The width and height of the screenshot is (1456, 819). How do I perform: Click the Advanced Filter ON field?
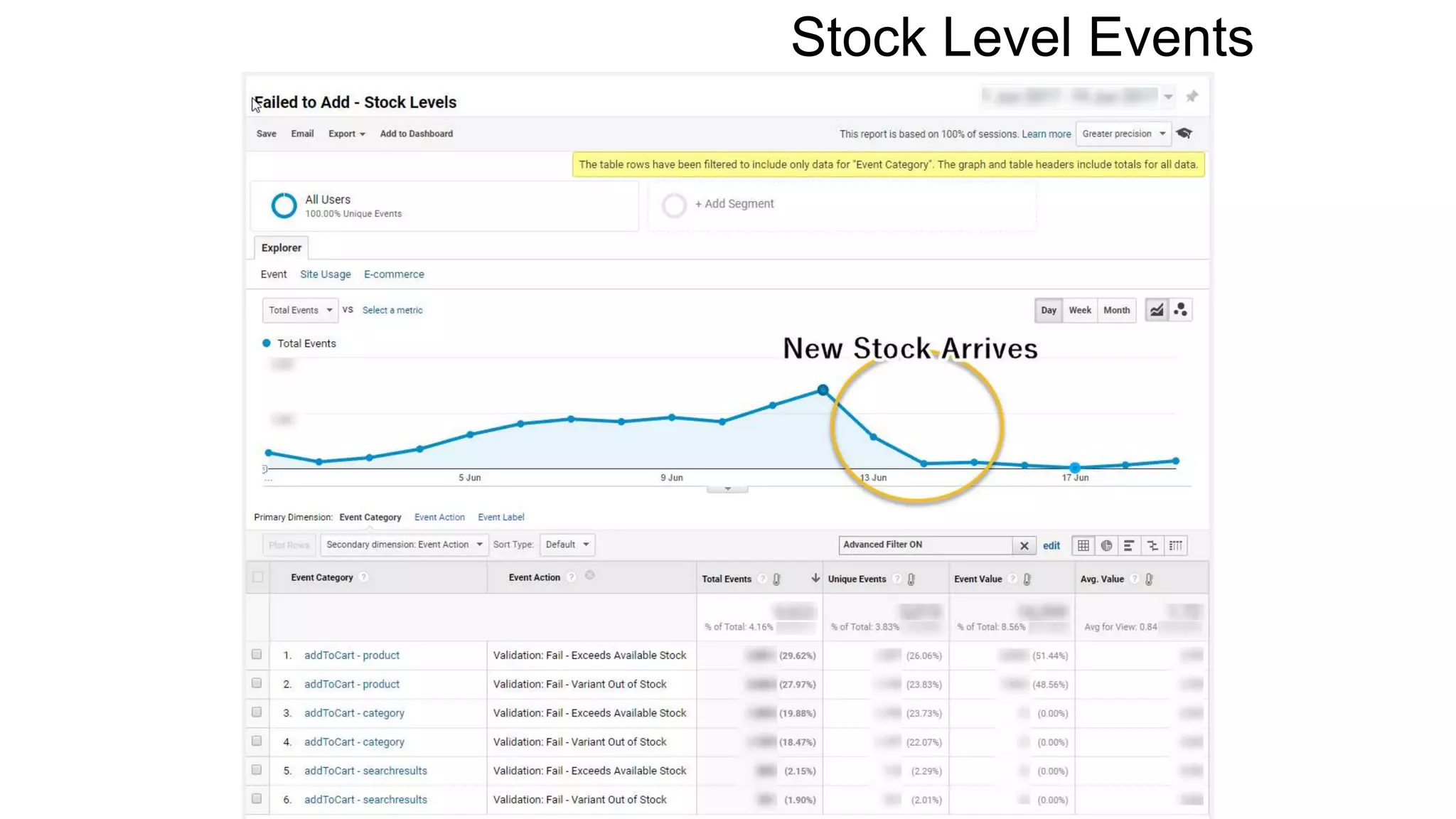pyautogui.click(x=926, y=545)
